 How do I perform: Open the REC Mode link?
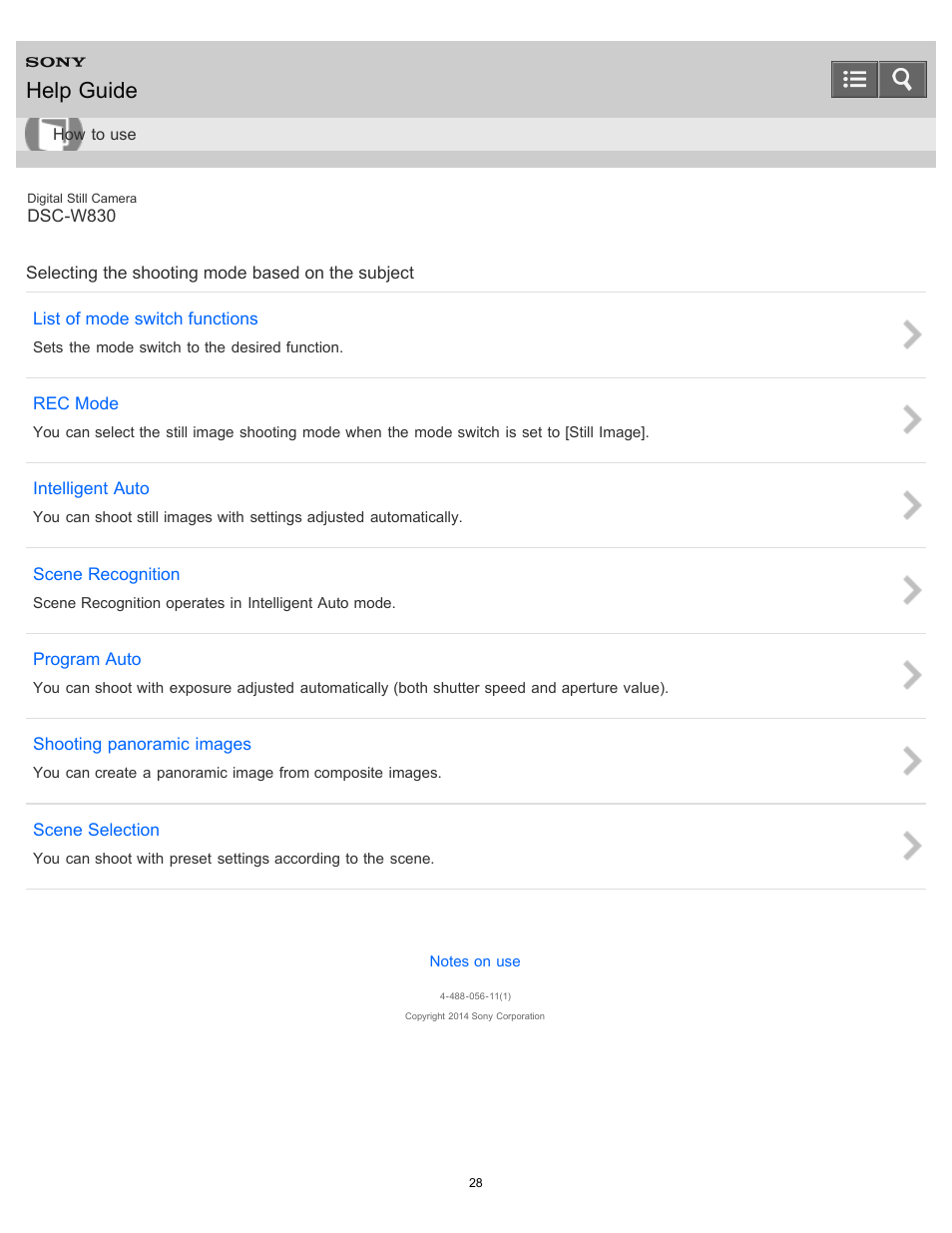click(76, 403)
